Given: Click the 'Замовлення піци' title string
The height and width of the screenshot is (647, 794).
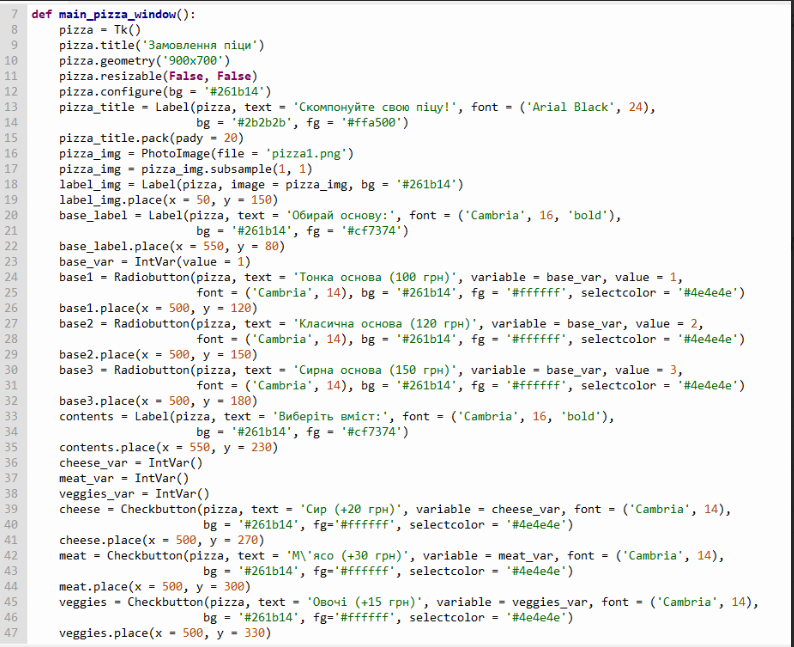Looking at the screenshot, I should click(x=200, y=45).
